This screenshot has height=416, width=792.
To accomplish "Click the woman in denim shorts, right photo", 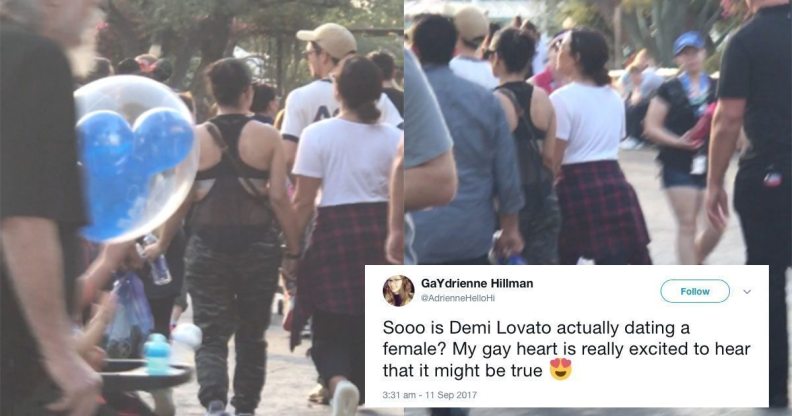I will click(x=683, y=146).
